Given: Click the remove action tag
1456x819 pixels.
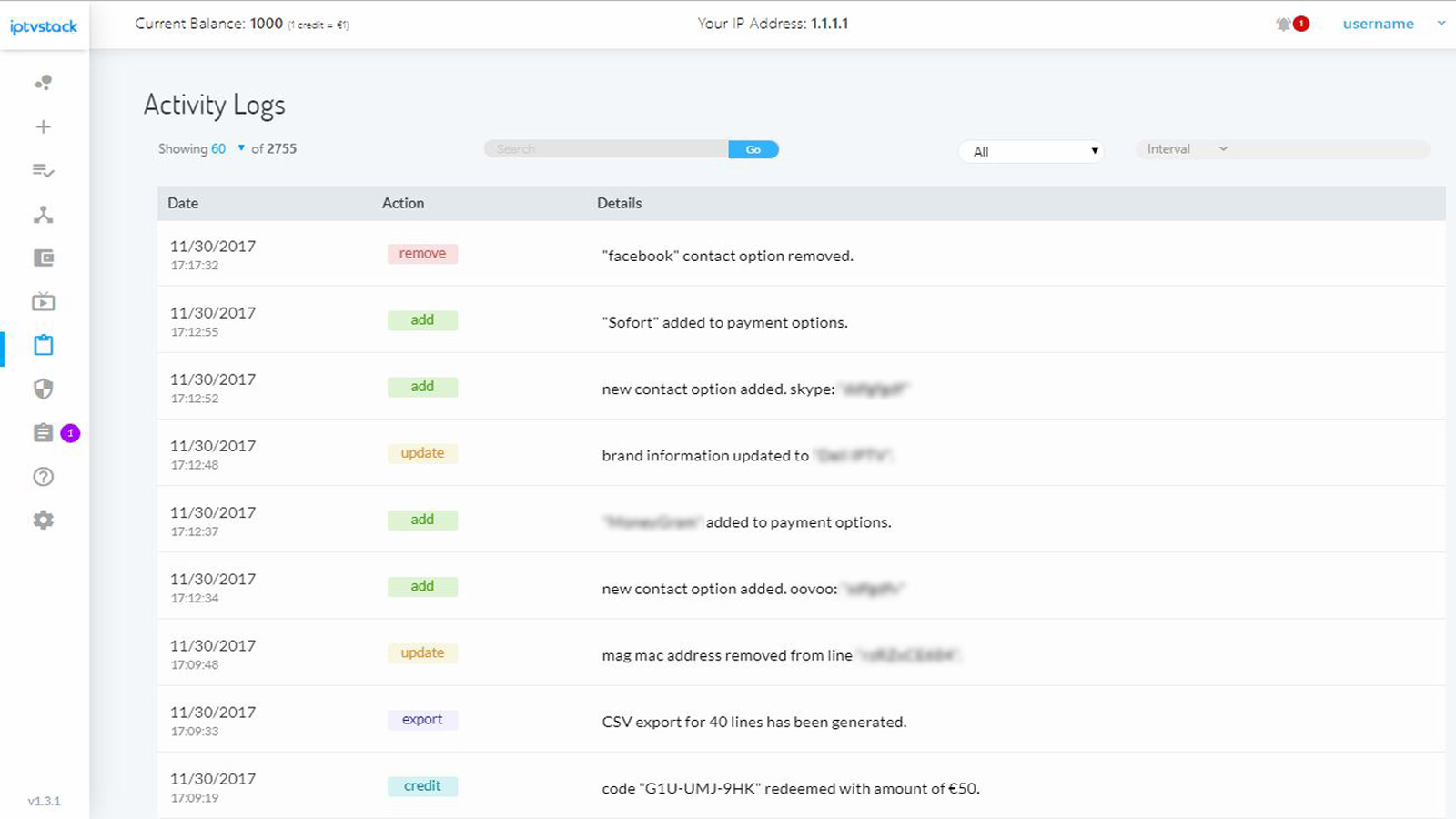Looking at the screenshot, I should [x=422, y=254].
